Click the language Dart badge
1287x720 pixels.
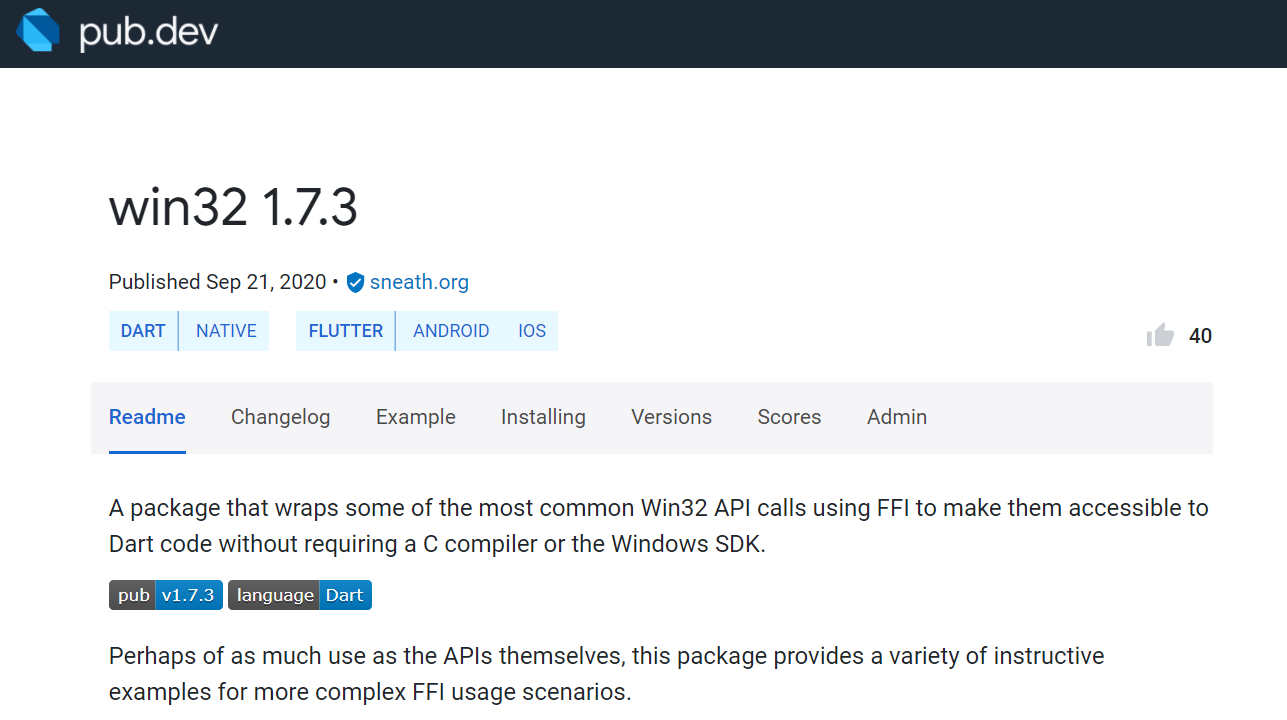[x=300, y=595]
